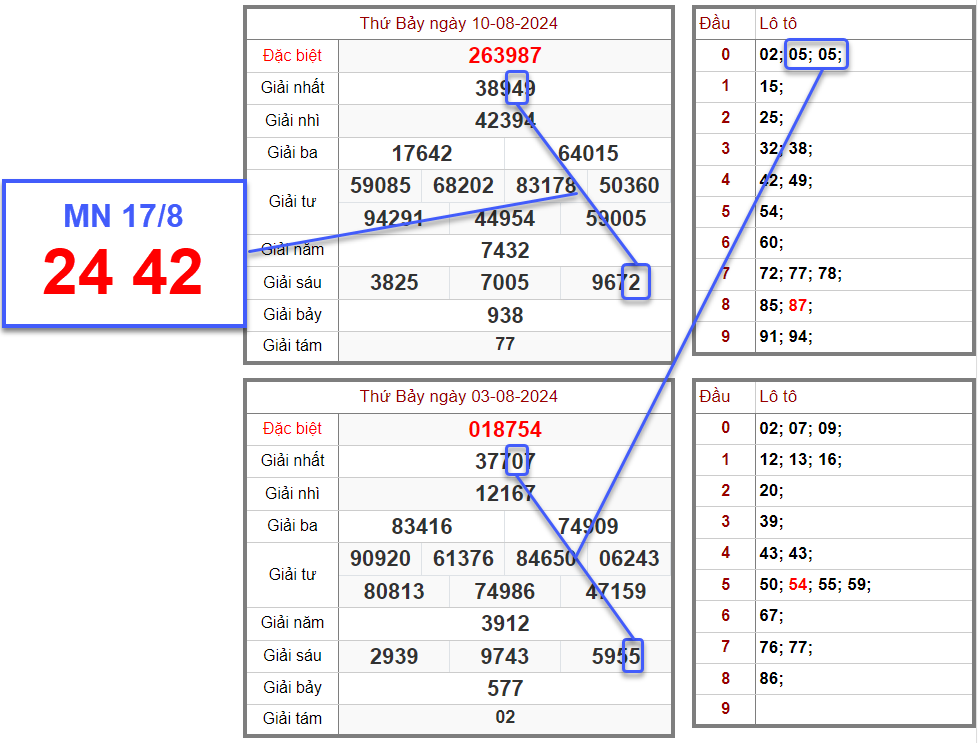The image size is (979, 743).
Task: Select the second prize number 12167
Action: [505, 494]
